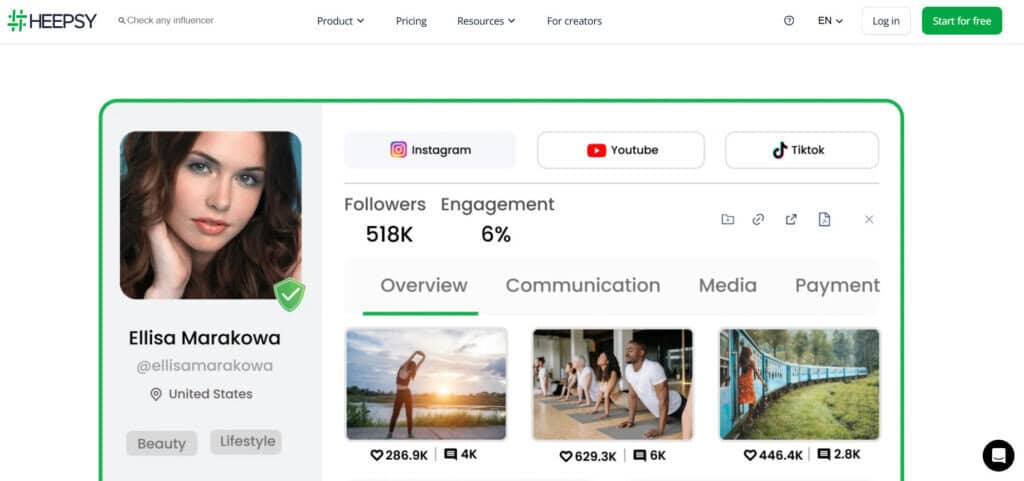Viewport: 1024px width, 481px height.
Task: Click the Start for free button
Action: click(962, 21)
